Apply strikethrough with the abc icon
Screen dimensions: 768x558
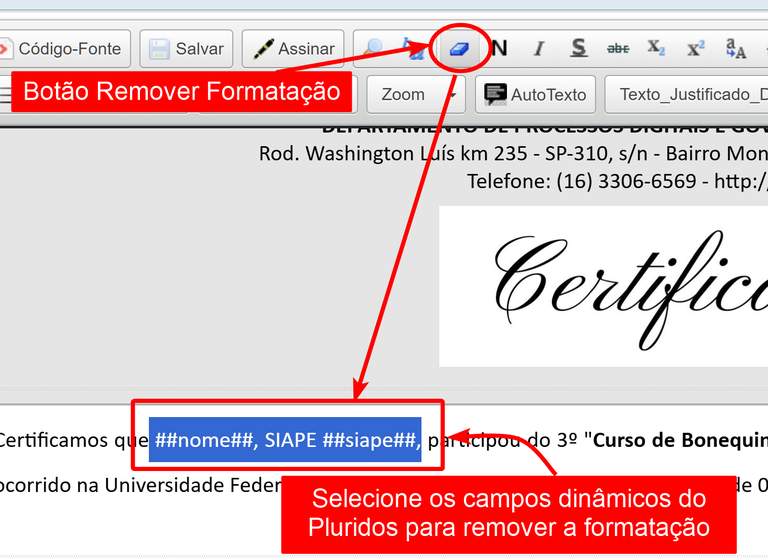click(x=618, y=48)
